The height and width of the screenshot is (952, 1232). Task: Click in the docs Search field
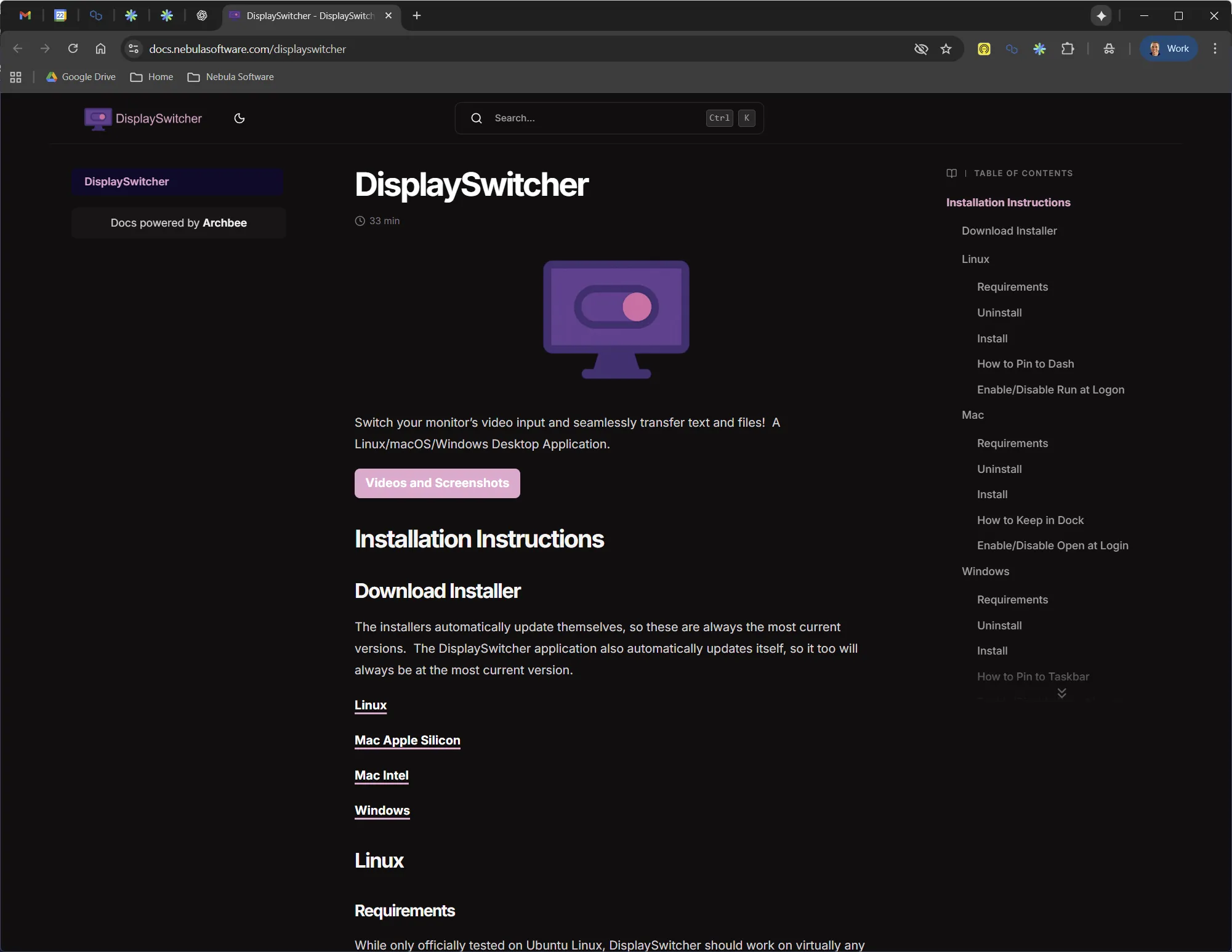point(609,118)
